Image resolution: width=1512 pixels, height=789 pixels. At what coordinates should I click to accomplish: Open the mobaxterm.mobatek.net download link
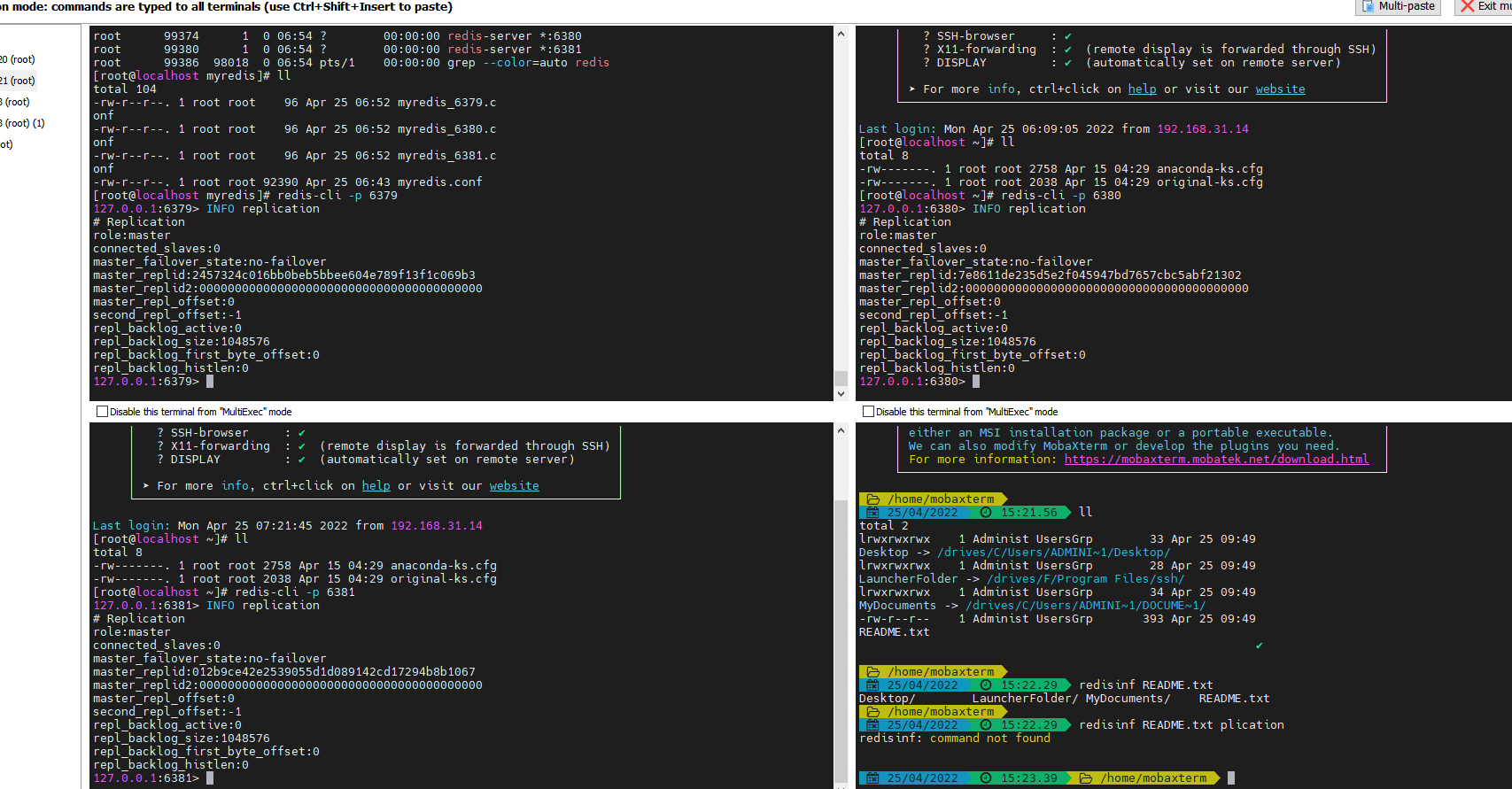tap(1216, 460)
